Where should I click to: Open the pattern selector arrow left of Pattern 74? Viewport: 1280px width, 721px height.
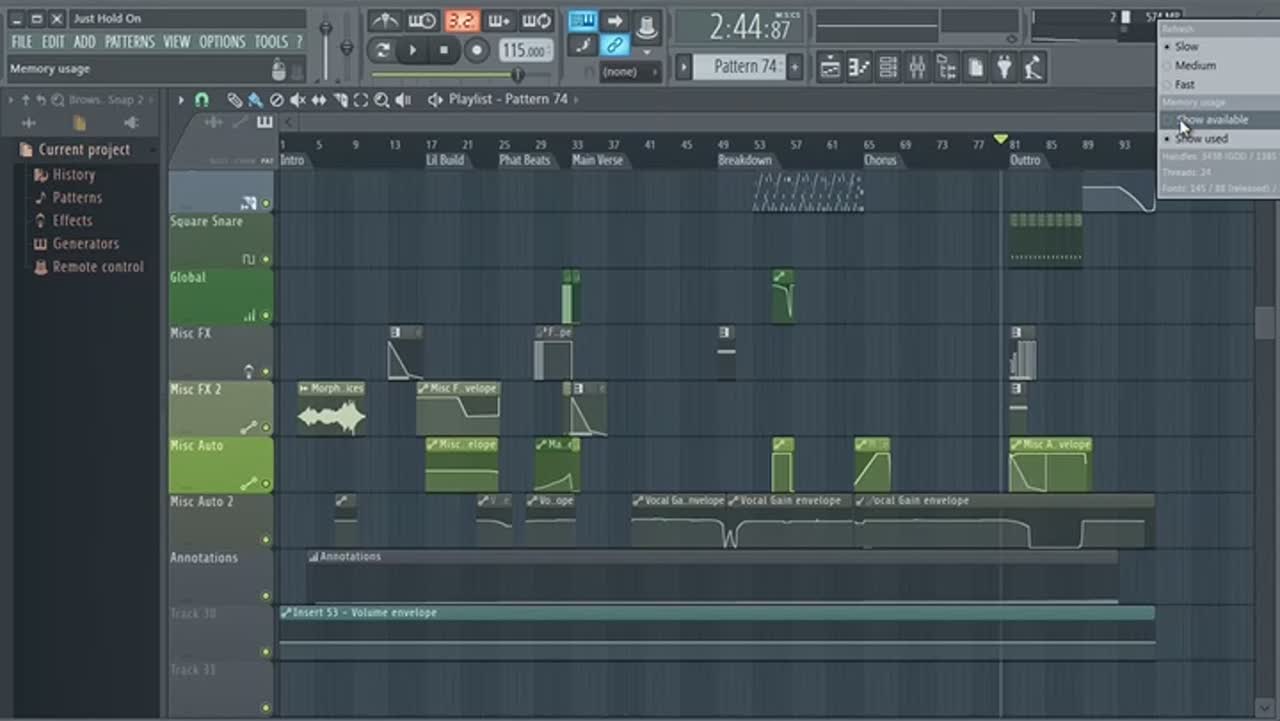point(684,67)
